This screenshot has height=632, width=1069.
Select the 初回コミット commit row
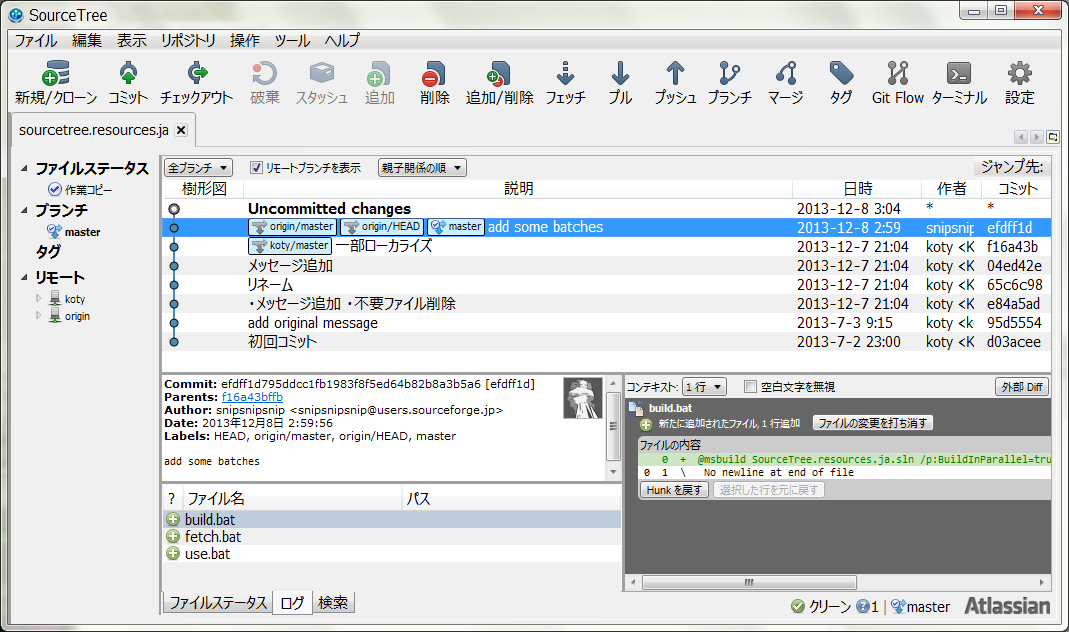(607, 342)
